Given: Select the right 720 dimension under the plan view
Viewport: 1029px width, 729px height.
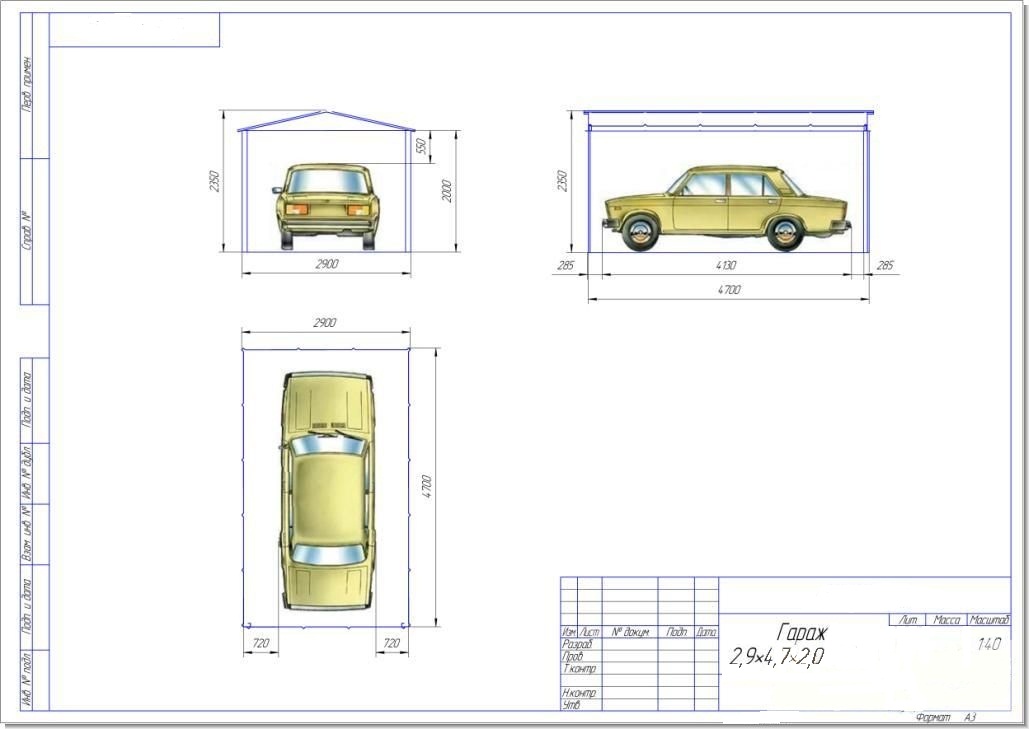Looking at the screenshot, I should (392, 643).
